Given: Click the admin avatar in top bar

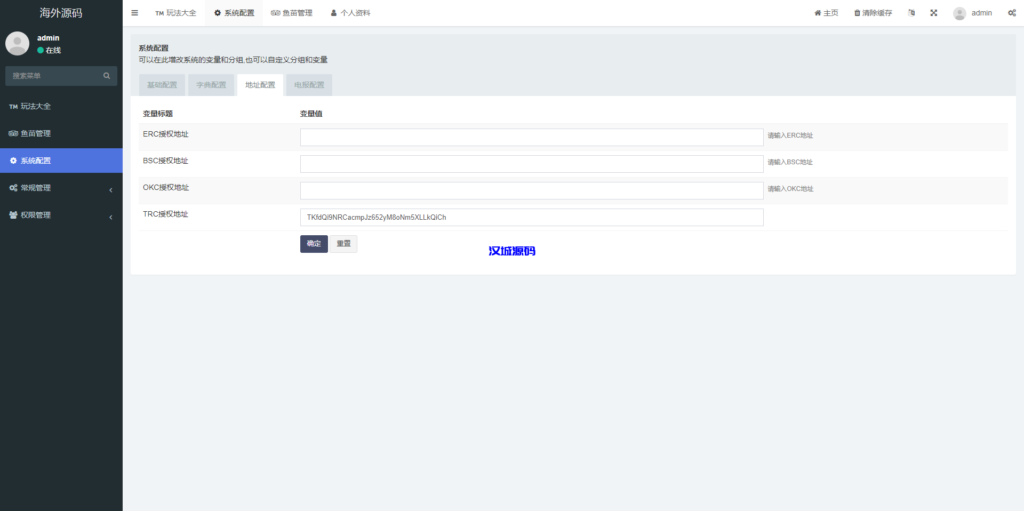Looking at the screenshot, I should tap(959, 13).
